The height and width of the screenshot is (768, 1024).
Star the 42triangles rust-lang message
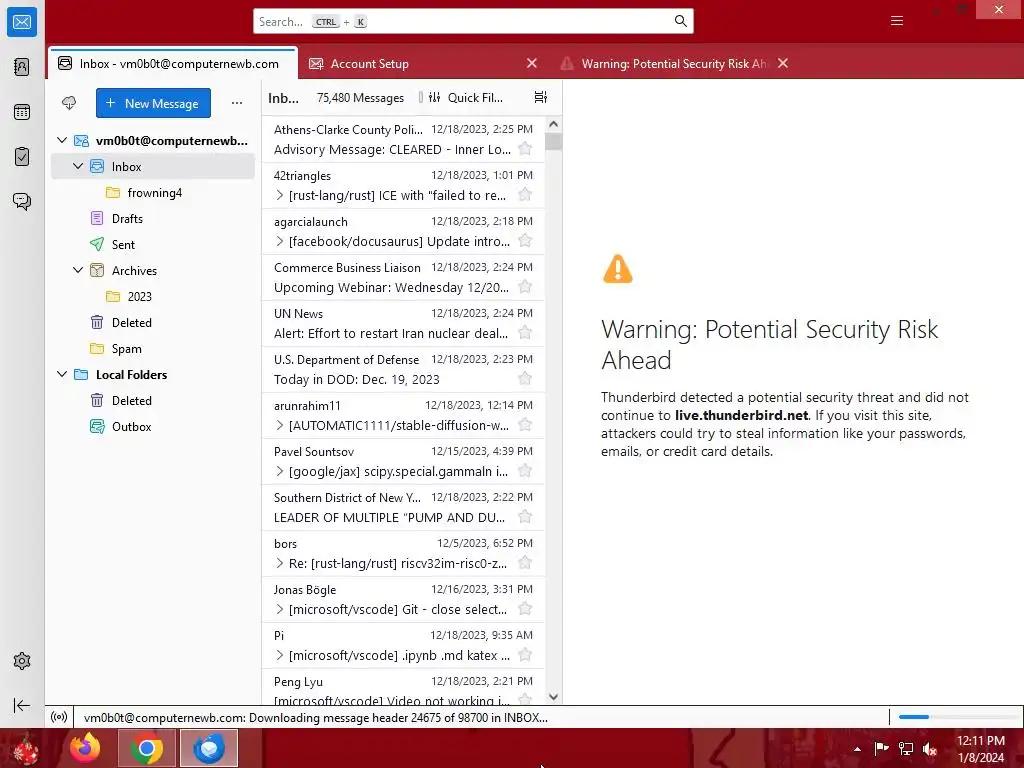click(525, 195)
